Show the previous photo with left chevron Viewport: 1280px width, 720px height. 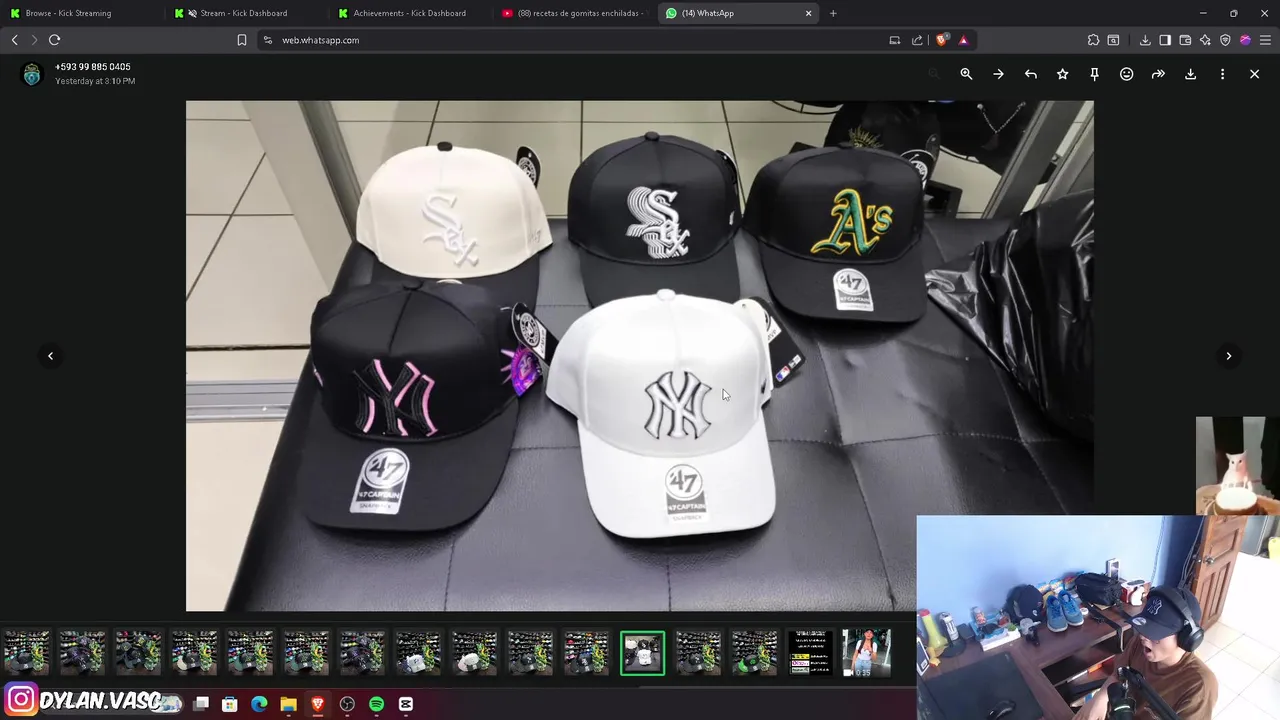pyautogui.click(x=50, y=356)
